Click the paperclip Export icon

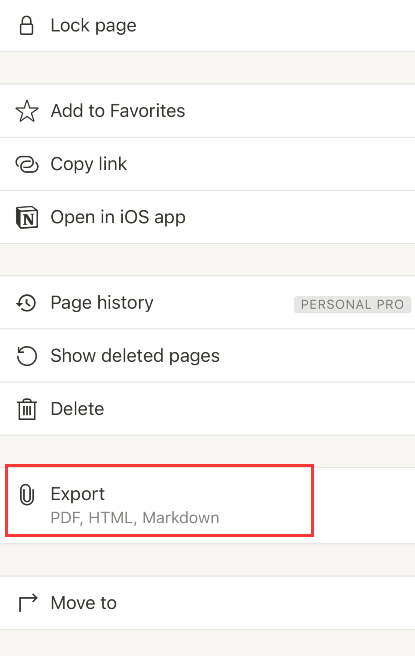point(26,495)
